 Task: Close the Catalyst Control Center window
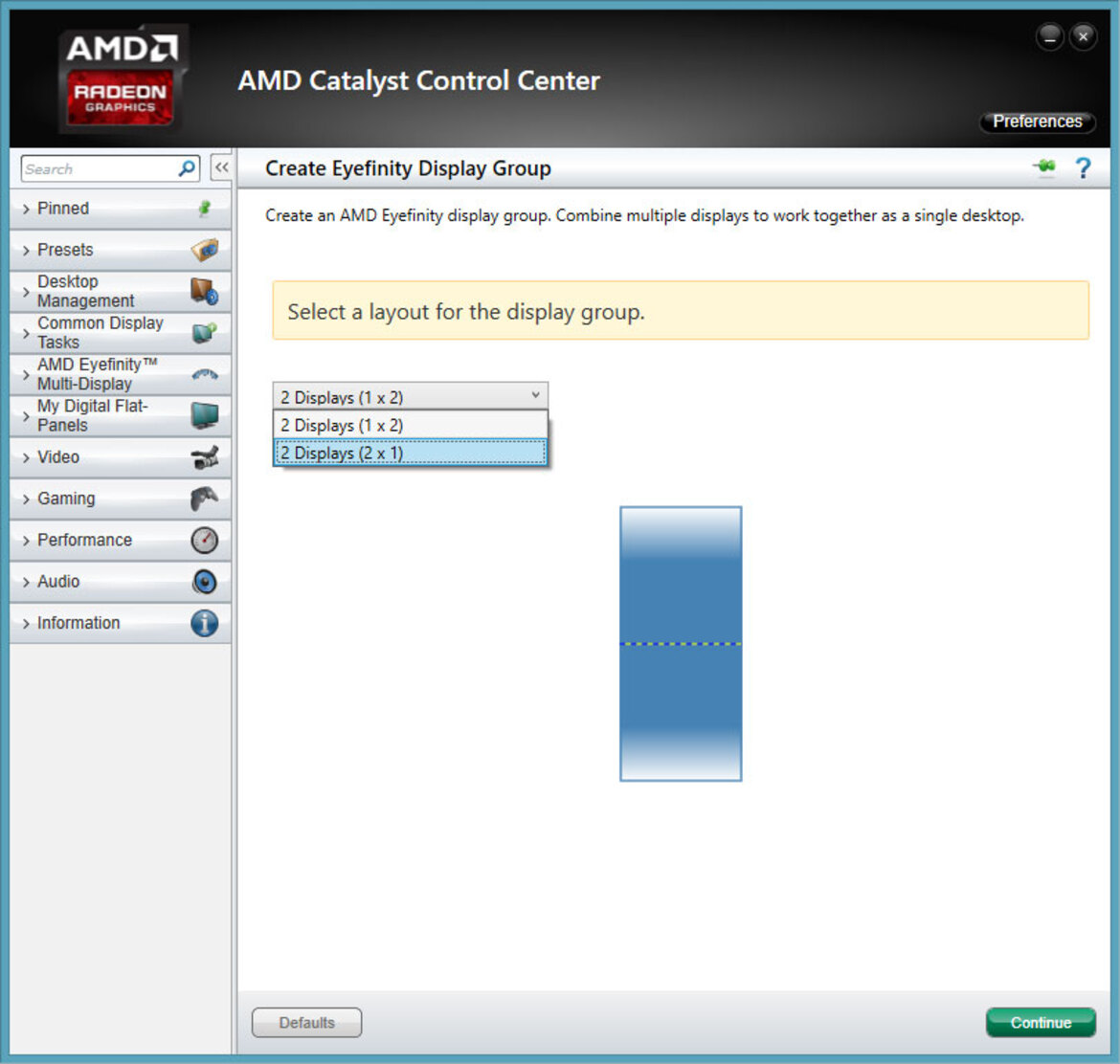1083,36
